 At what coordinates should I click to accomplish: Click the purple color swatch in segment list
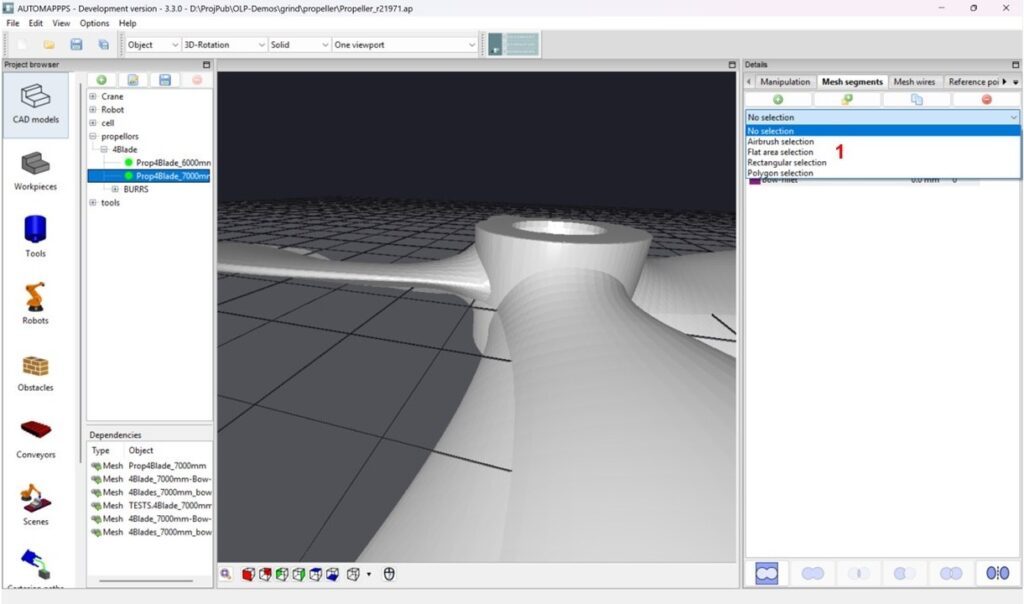754,180
